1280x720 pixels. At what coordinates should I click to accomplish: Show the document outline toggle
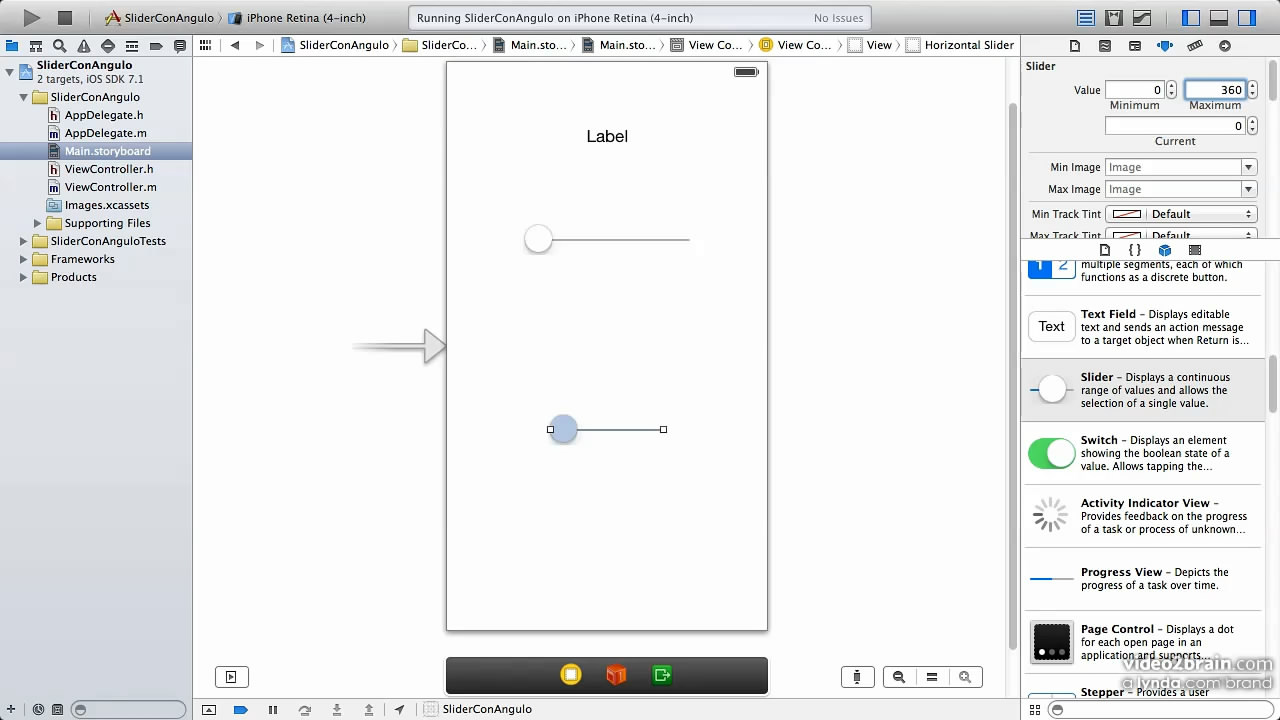point(231,677)
